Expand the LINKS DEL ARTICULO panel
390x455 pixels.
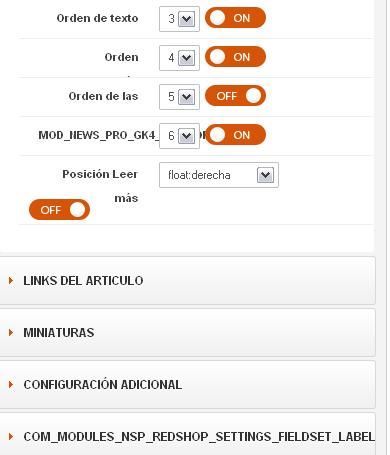pyautogui.click(x=187, y=280)
